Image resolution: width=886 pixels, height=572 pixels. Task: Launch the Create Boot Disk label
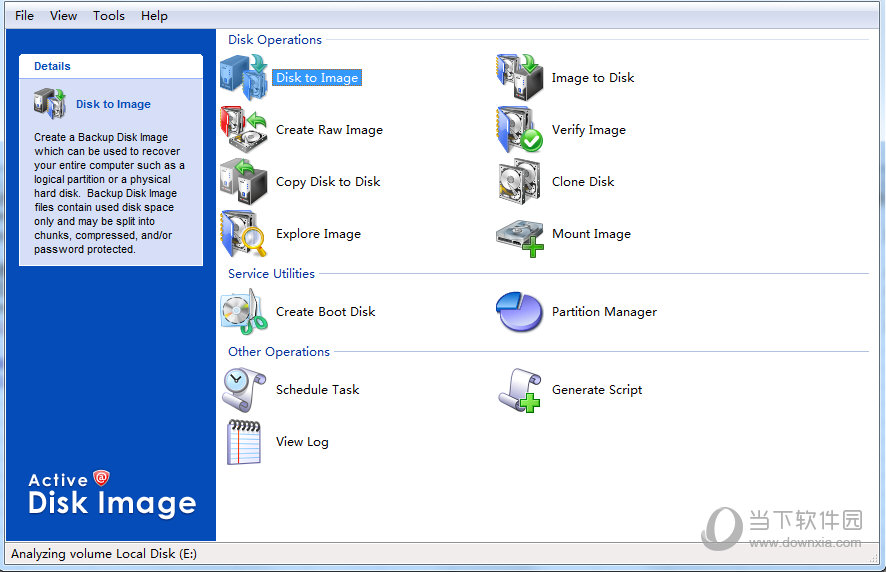click(x=325, y=311)
